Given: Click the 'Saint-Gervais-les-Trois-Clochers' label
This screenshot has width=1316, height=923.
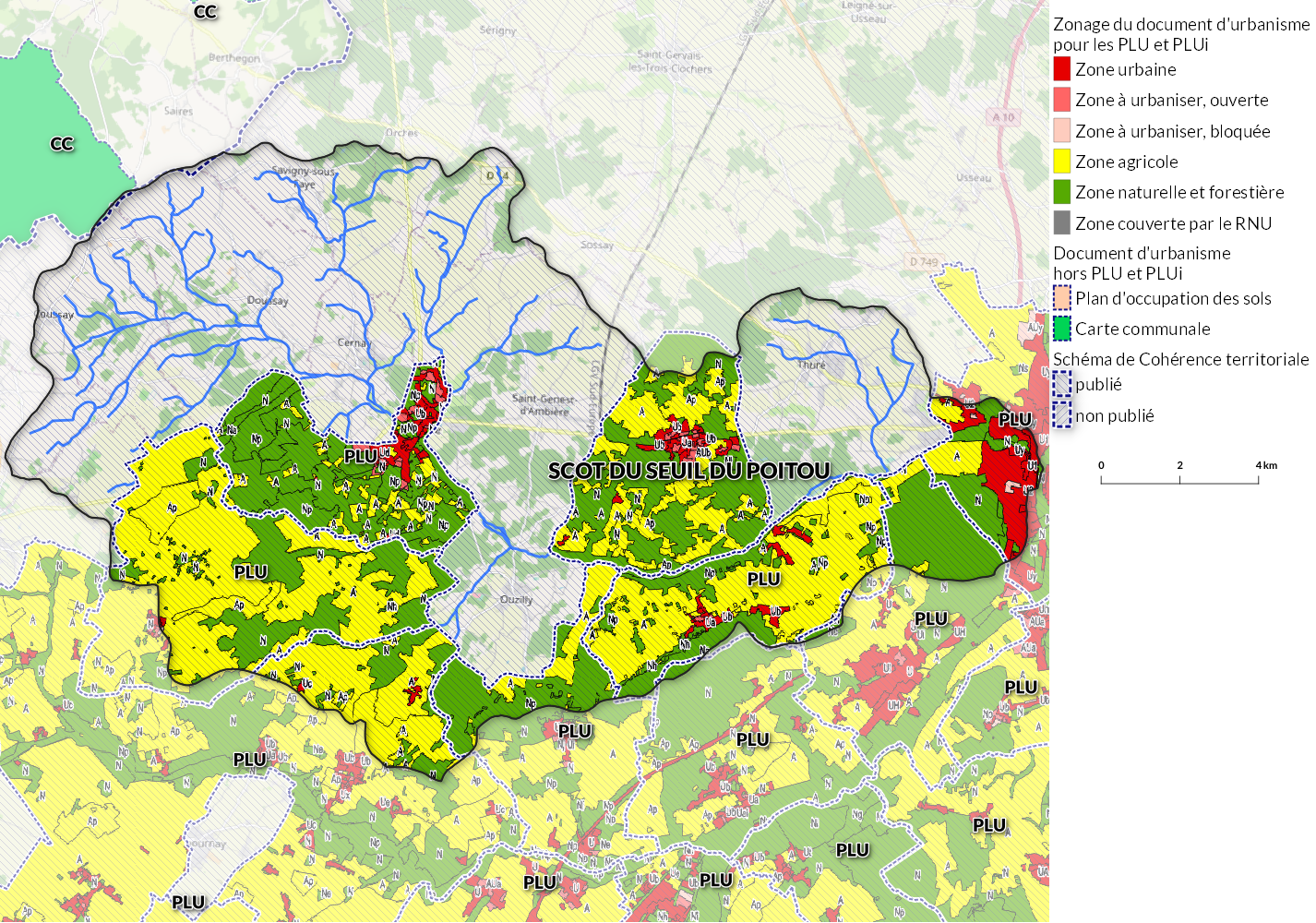Looking at the screenshot, I should coord(670,62).
